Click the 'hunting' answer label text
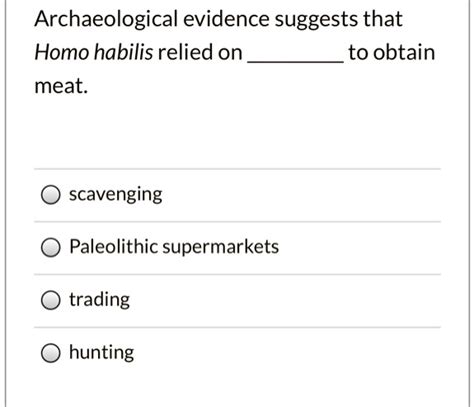This screenshot has height=407, width=474. (102, 352)
